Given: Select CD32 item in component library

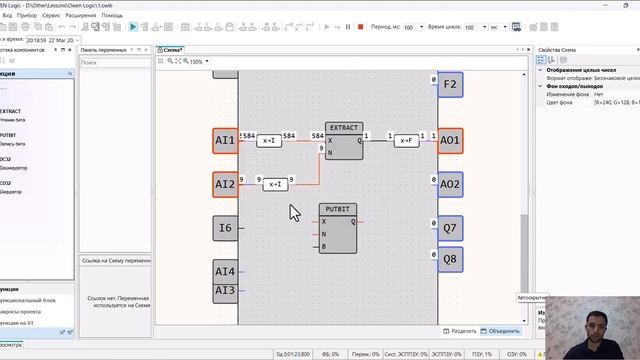Looking at the screenshot, I should point(11,187).
